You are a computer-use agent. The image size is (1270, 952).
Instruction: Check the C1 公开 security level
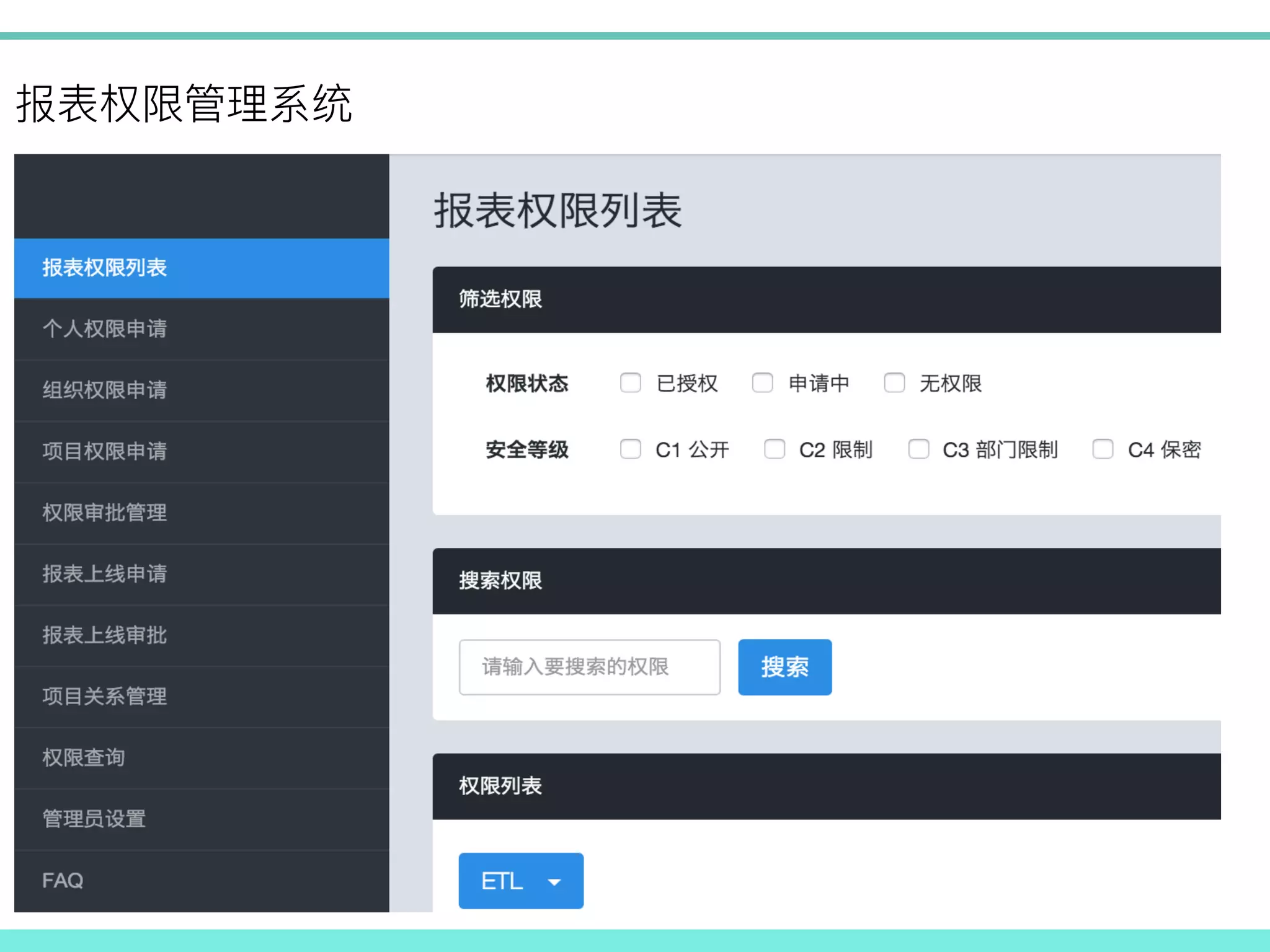[x=630, y=449]
